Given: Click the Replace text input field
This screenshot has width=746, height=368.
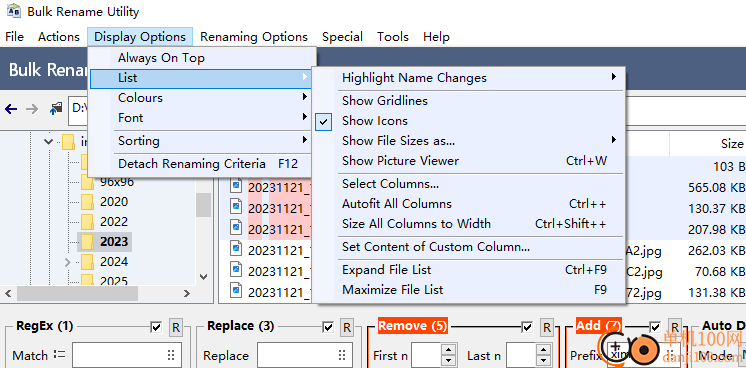Looking at the screenshot, I should (x=305, y=355).
